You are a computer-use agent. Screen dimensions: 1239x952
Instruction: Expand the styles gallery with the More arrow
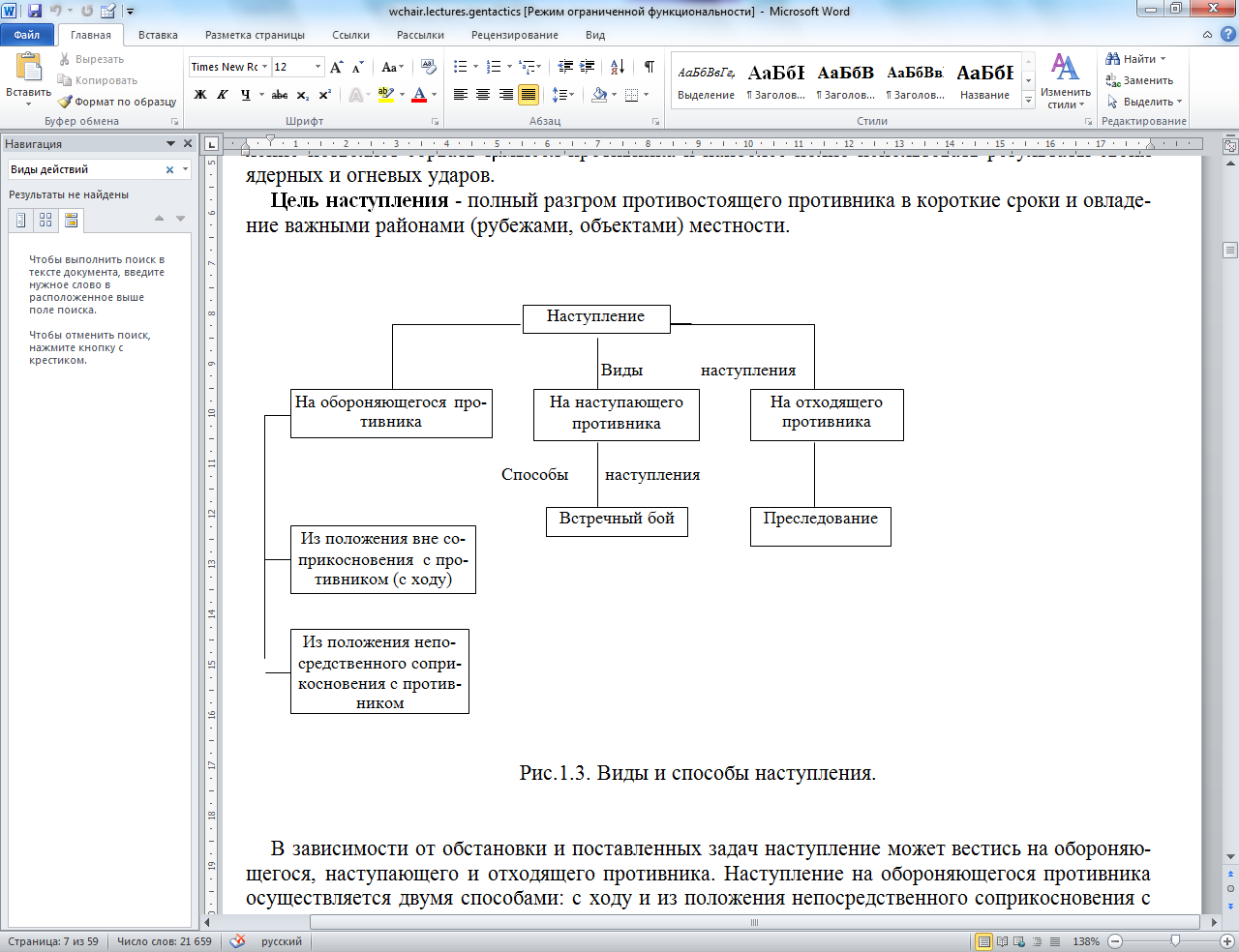[1029, 101]
